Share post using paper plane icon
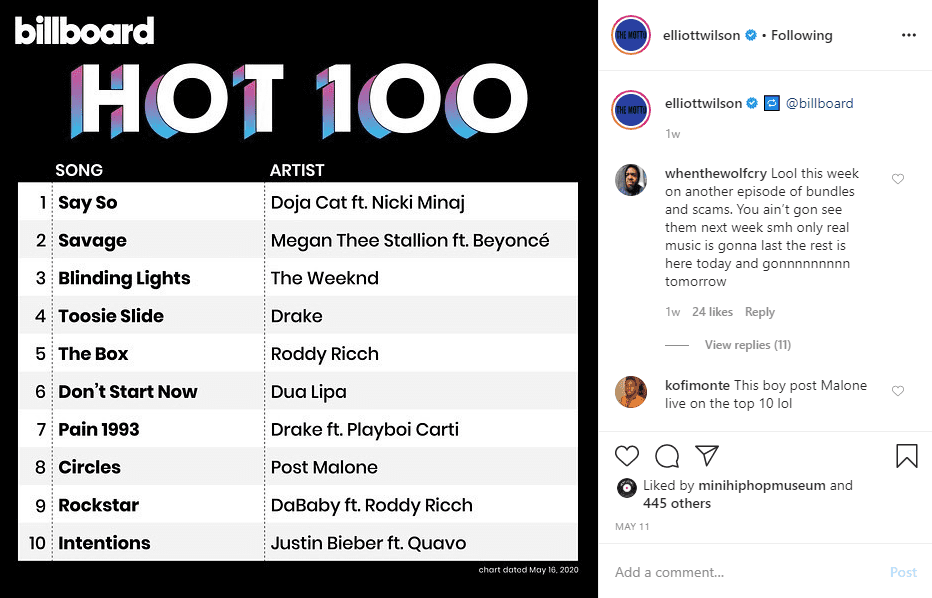The width and height of the screenshot is (932, 598). (707, 455)
